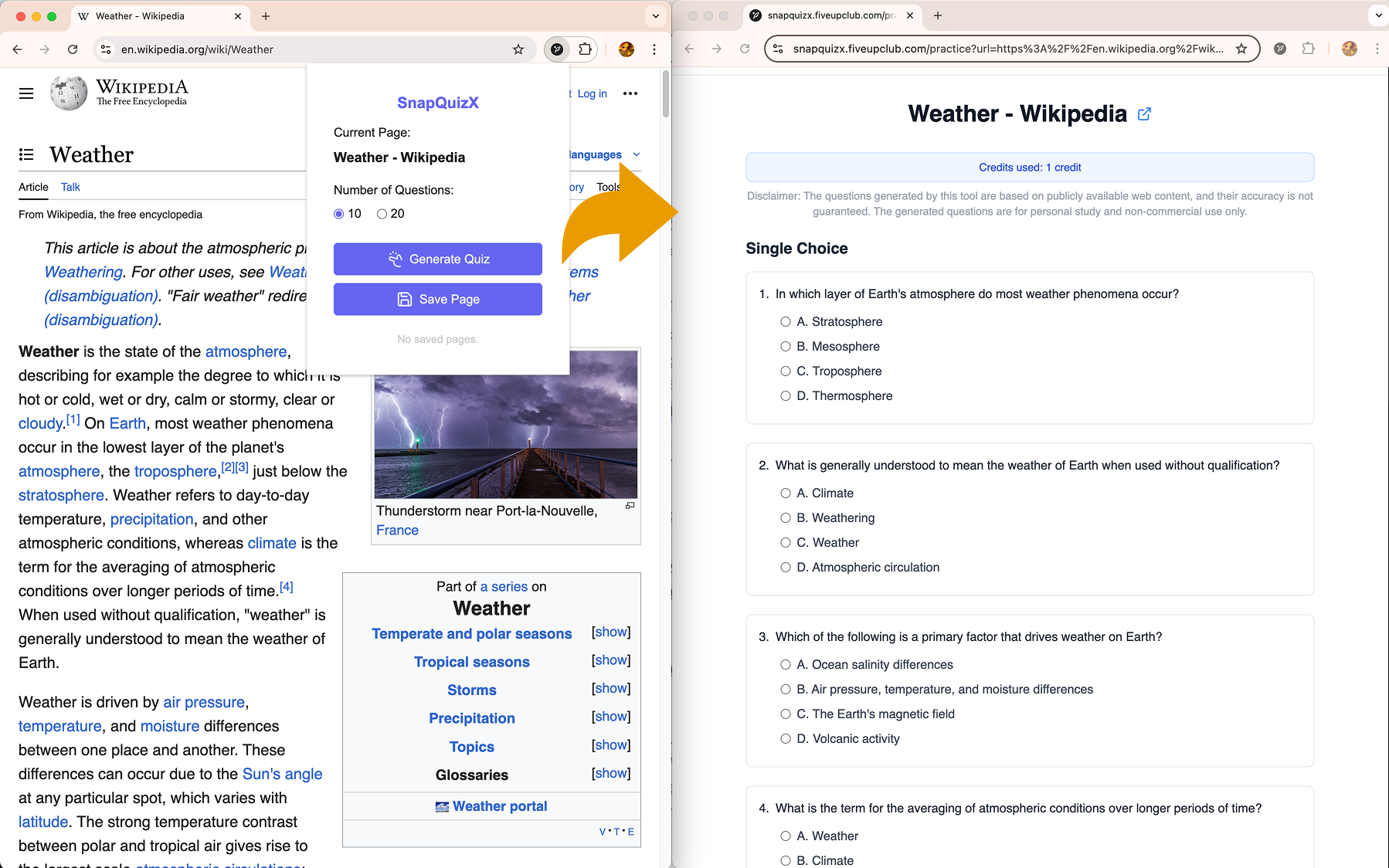
Task: Reload the snapquizx practice page
Action: click(x=745, y=49)
